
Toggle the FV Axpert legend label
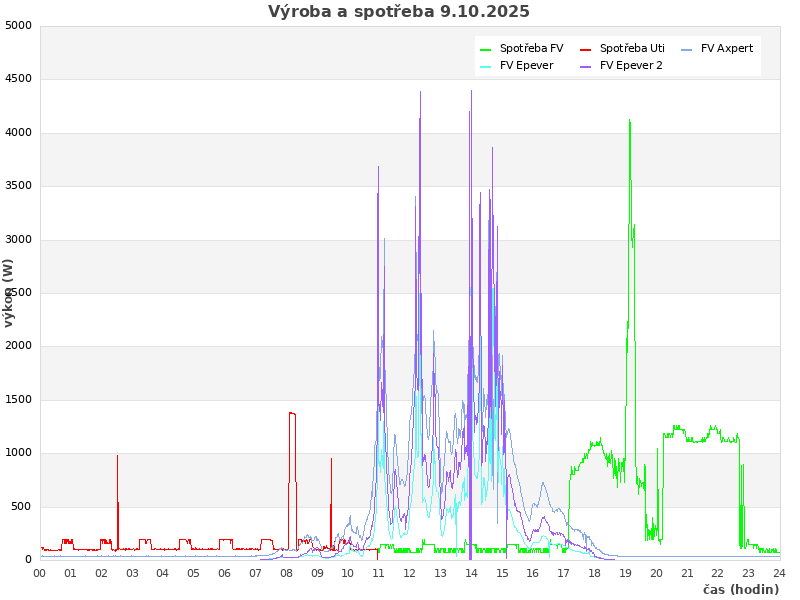727,48
